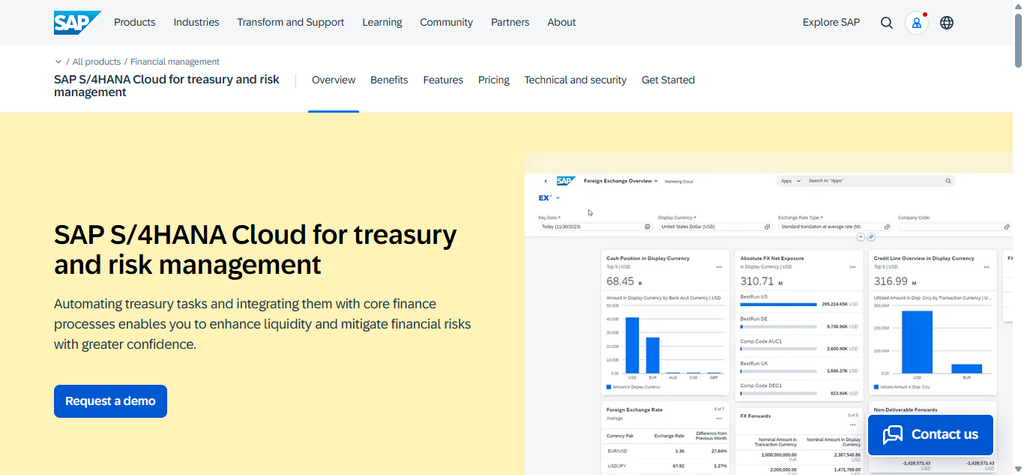Open the globe country selector

[x=946, y=23]
